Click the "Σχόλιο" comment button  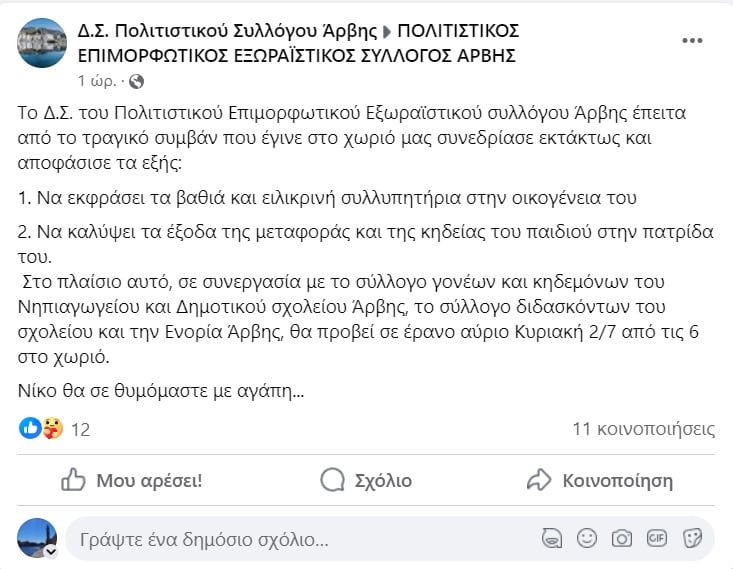366,481
